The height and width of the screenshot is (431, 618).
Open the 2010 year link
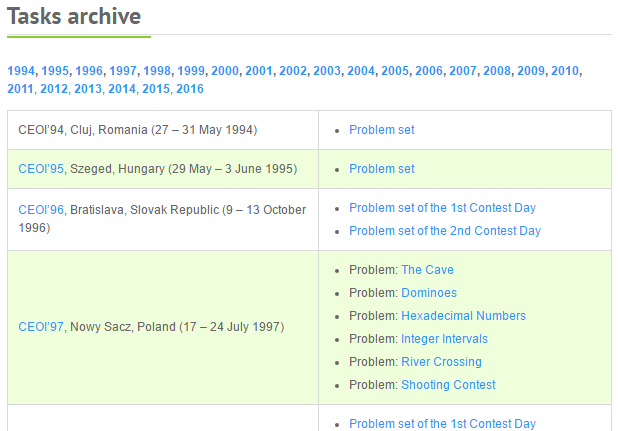pyautogui.click(x=565, y=71)
